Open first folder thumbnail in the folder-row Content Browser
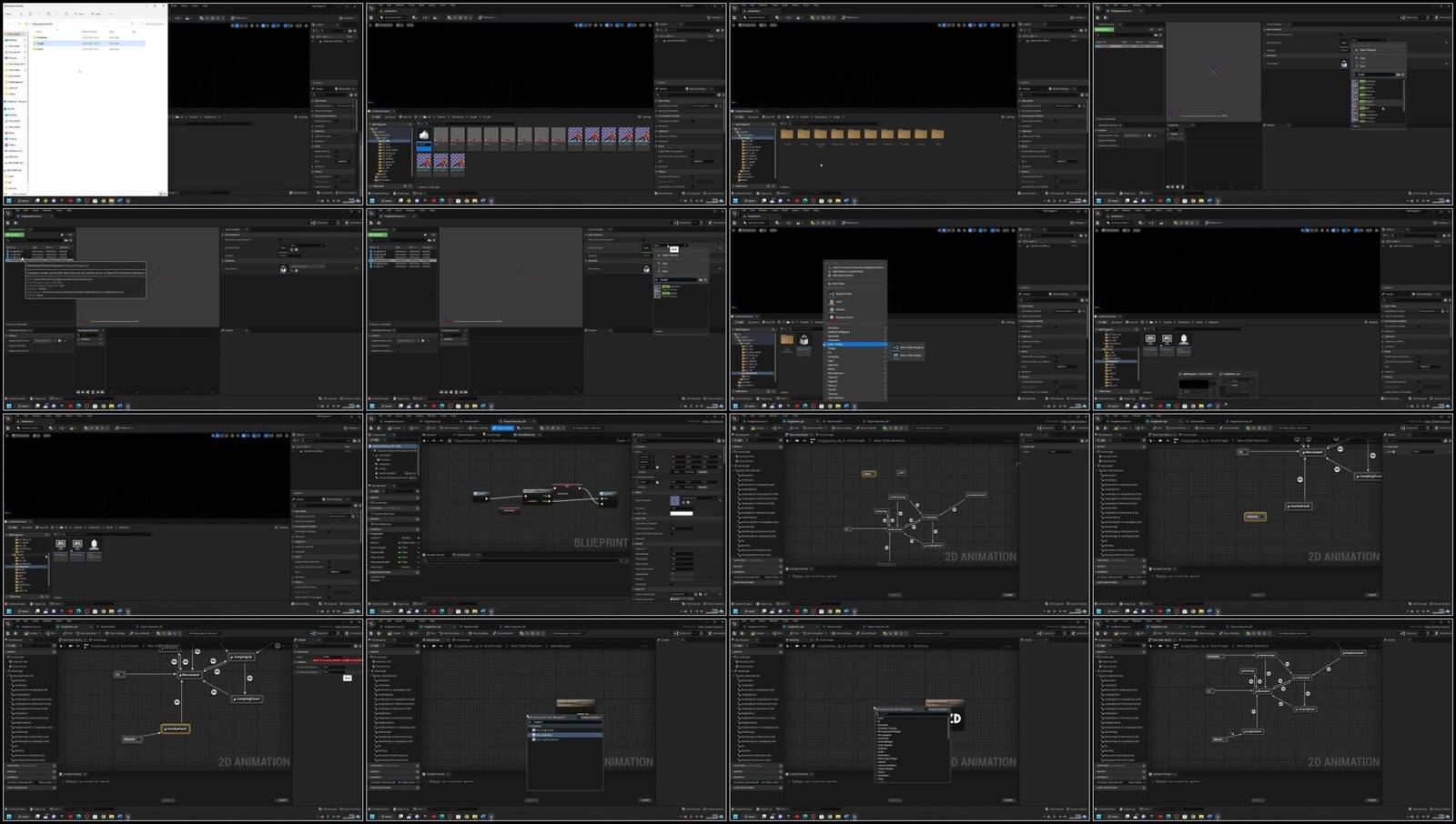The width and height of the screenshot is (1456, 824). pyautogui.click(x=787, y=134)
